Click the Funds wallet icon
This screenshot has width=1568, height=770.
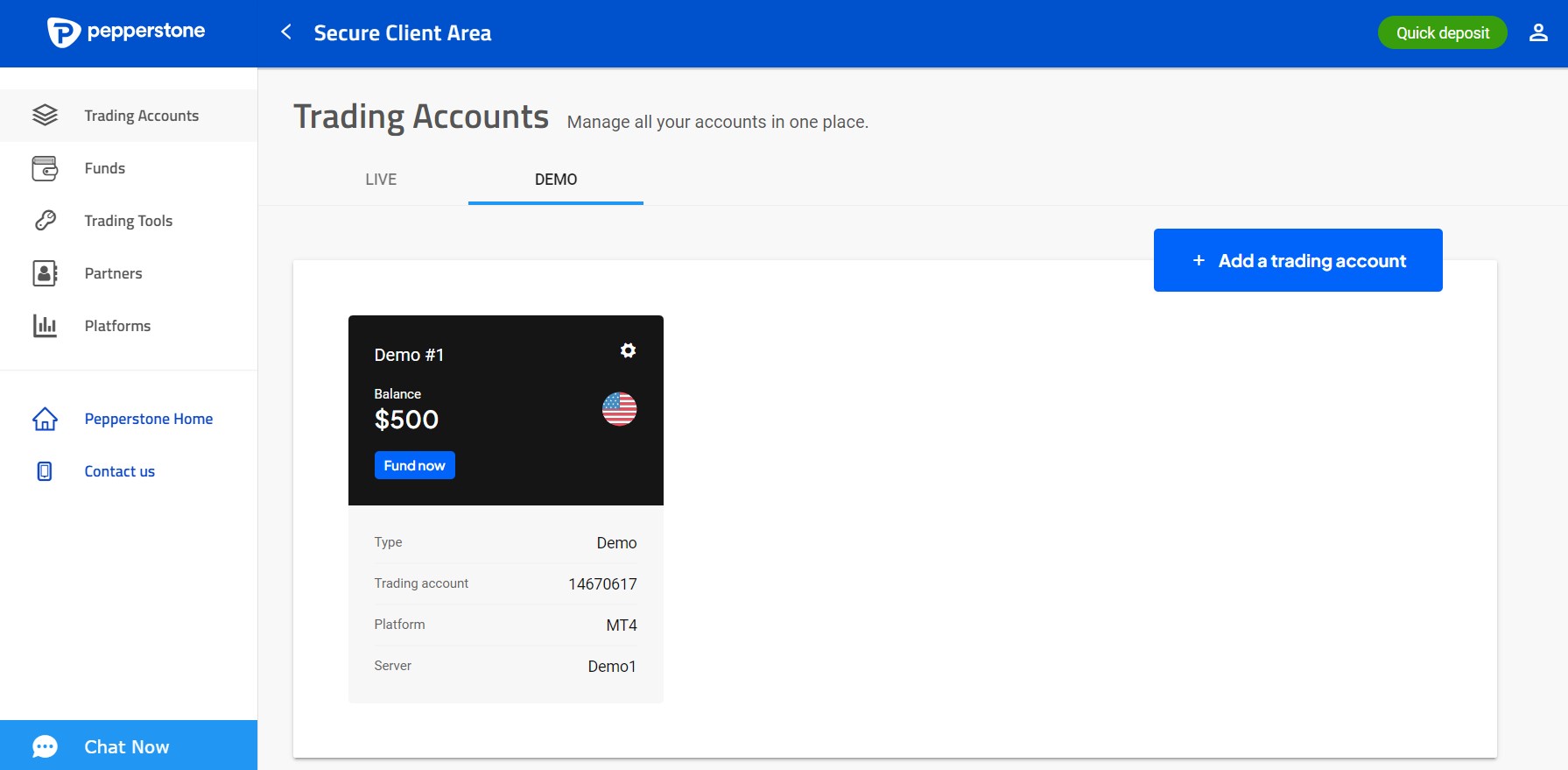(45, 168)
